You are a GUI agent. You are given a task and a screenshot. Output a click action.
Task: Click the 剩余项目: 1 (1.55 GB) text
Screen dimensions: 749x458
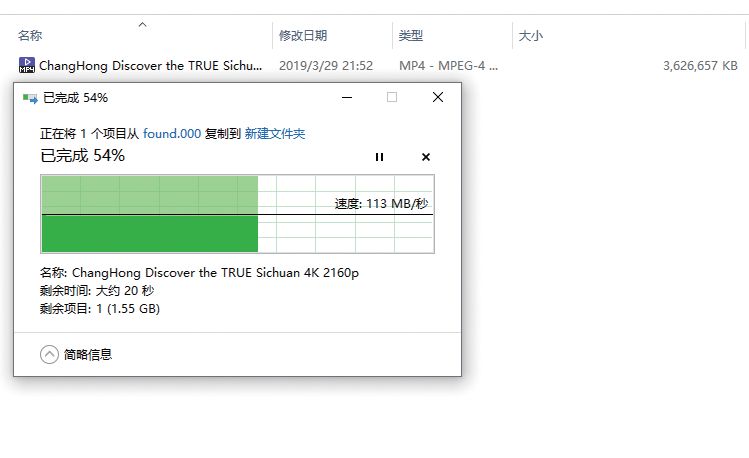pos(100,309)
